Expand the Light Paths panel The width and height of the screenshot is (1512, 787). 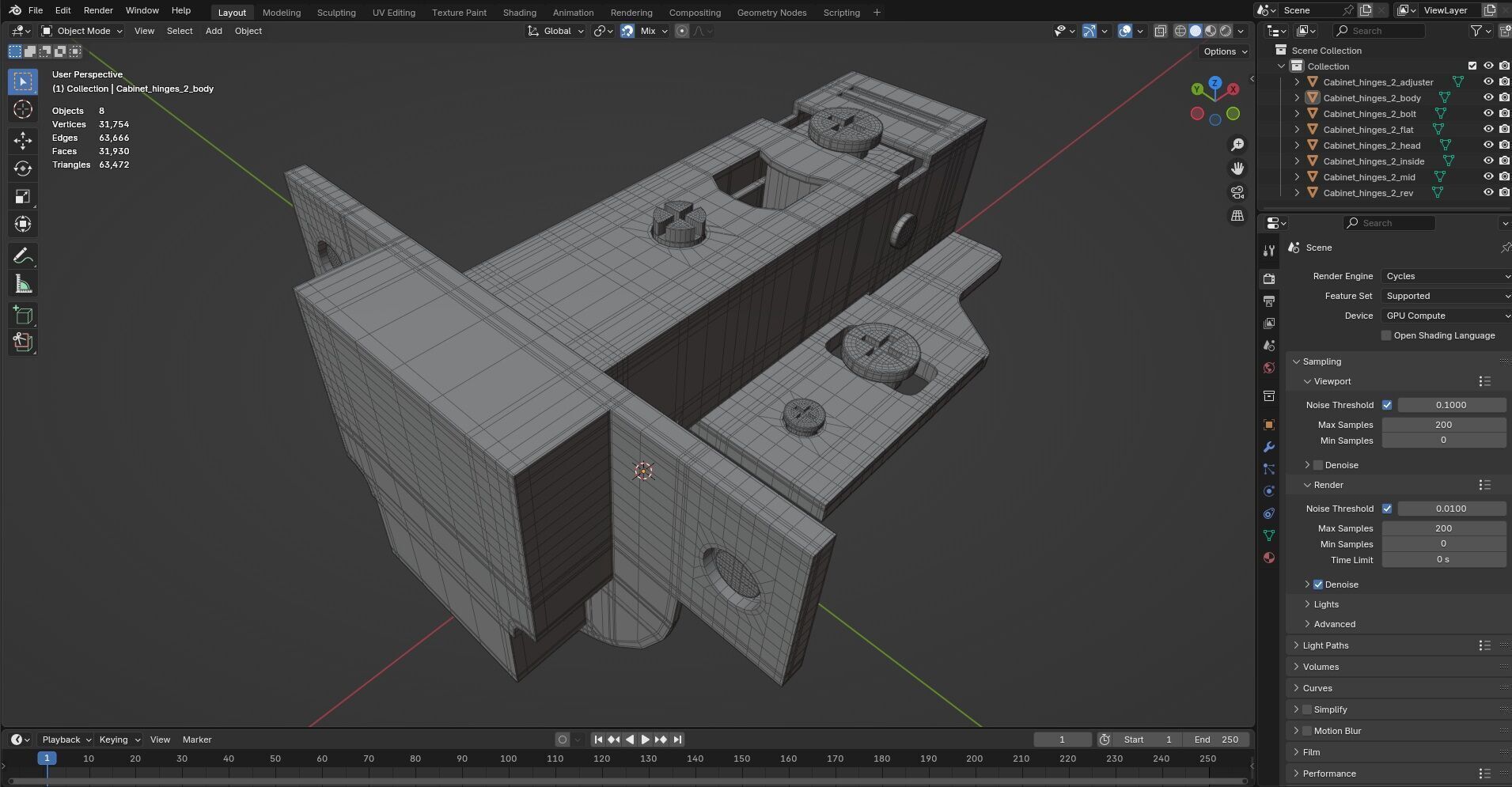point(1325,645)
